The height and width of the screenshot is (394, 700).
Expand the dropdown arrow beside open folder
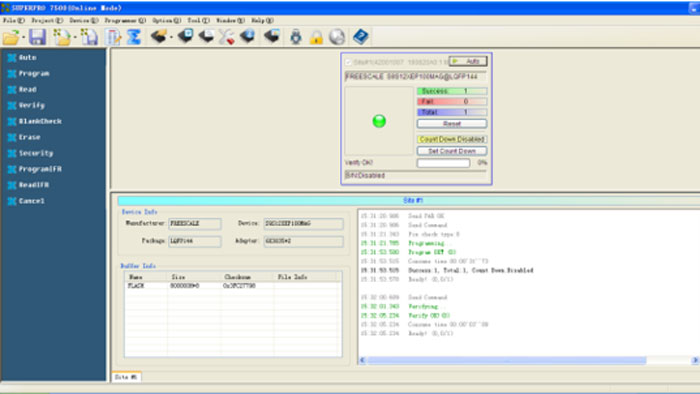coord(23,37)
